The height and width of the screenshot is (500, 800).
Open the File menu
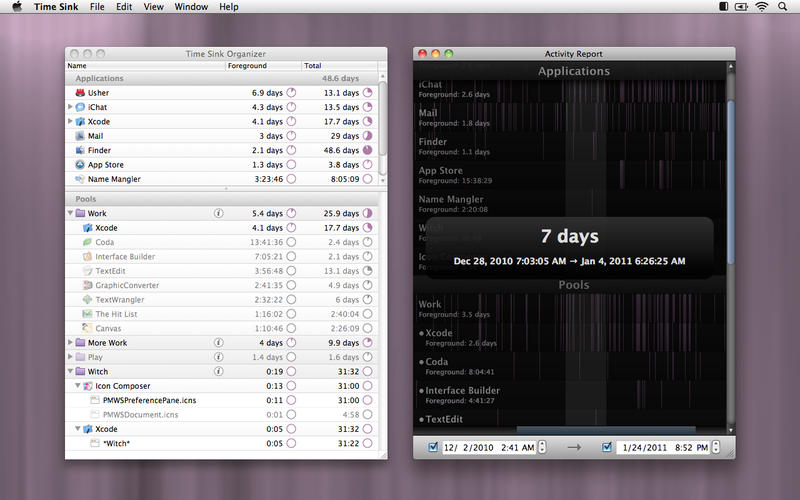[97, 7]
